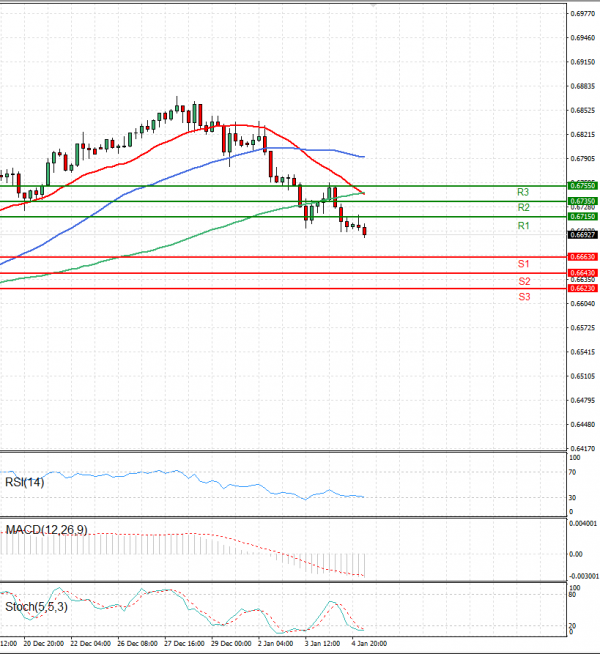The image size is (600, 654).
Task: Click the S3 support level label
Action: click(523, 297)
